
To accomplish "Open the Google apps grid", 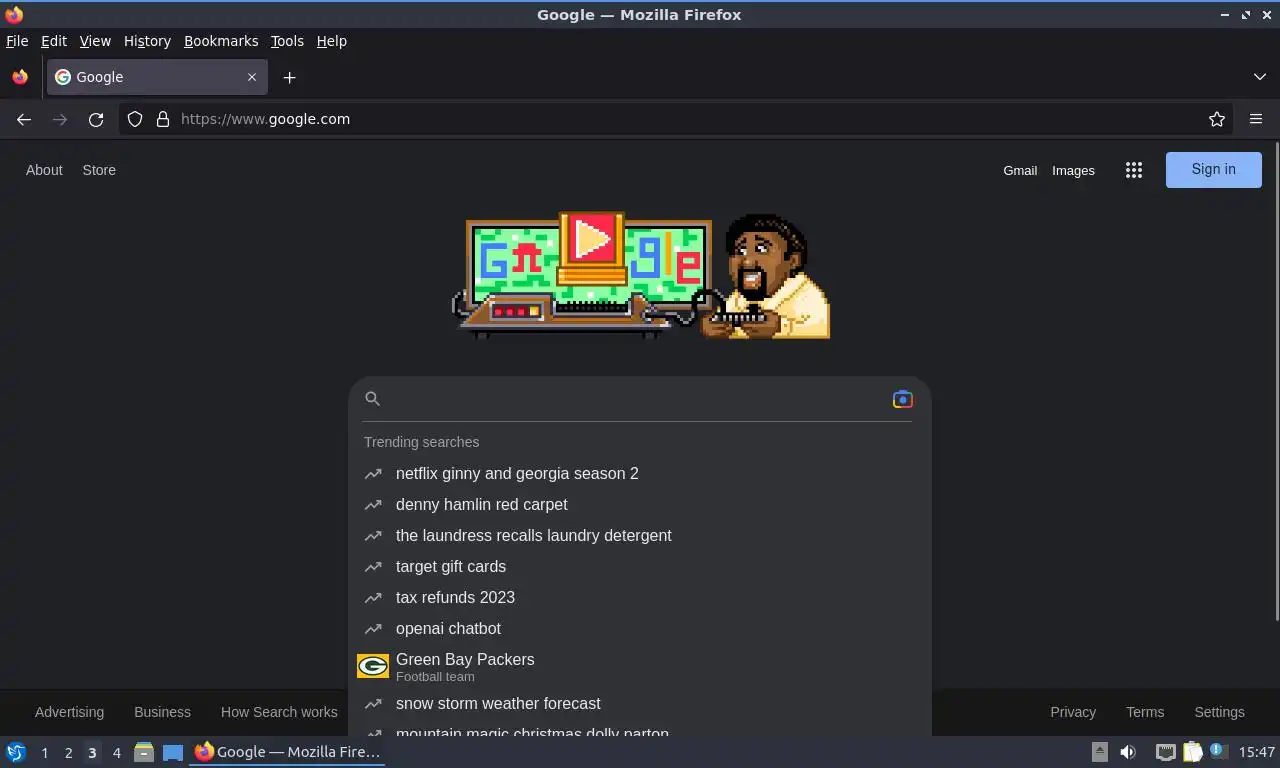I will click(x=1134, y=170).
